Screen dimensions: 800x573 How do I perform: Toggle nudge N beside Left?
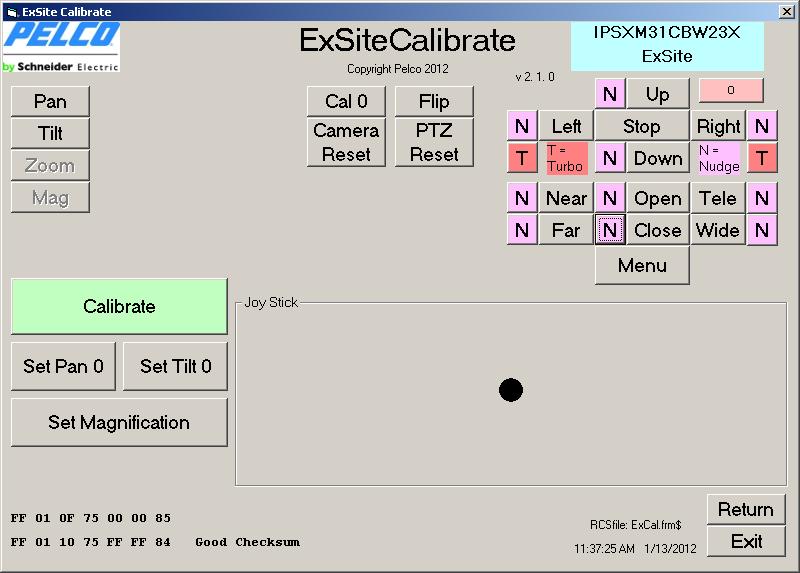521,126
